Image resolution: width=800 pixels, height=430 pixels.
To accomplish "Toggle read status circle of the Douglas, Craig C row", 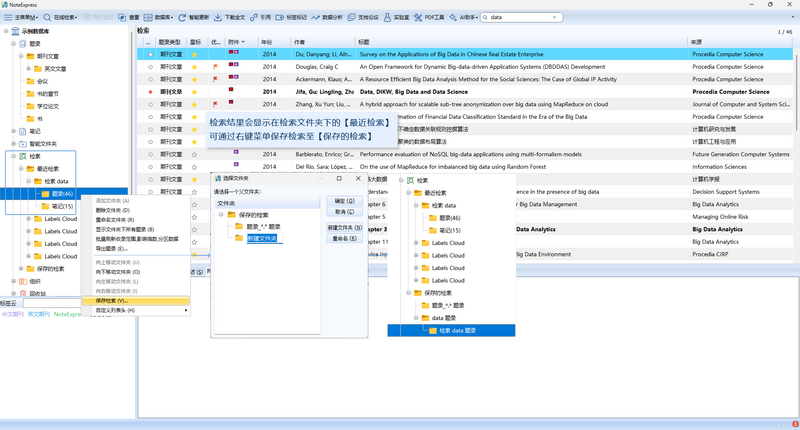I will click(x=150, y=67).
